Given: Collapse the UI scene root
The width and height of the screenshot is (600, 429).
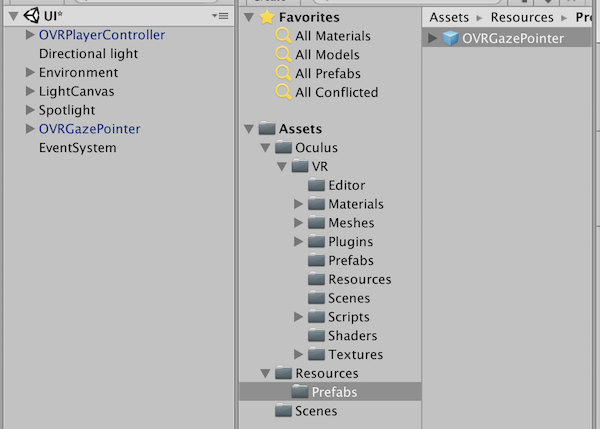Looking at the screenshot, I should [14, 16].
